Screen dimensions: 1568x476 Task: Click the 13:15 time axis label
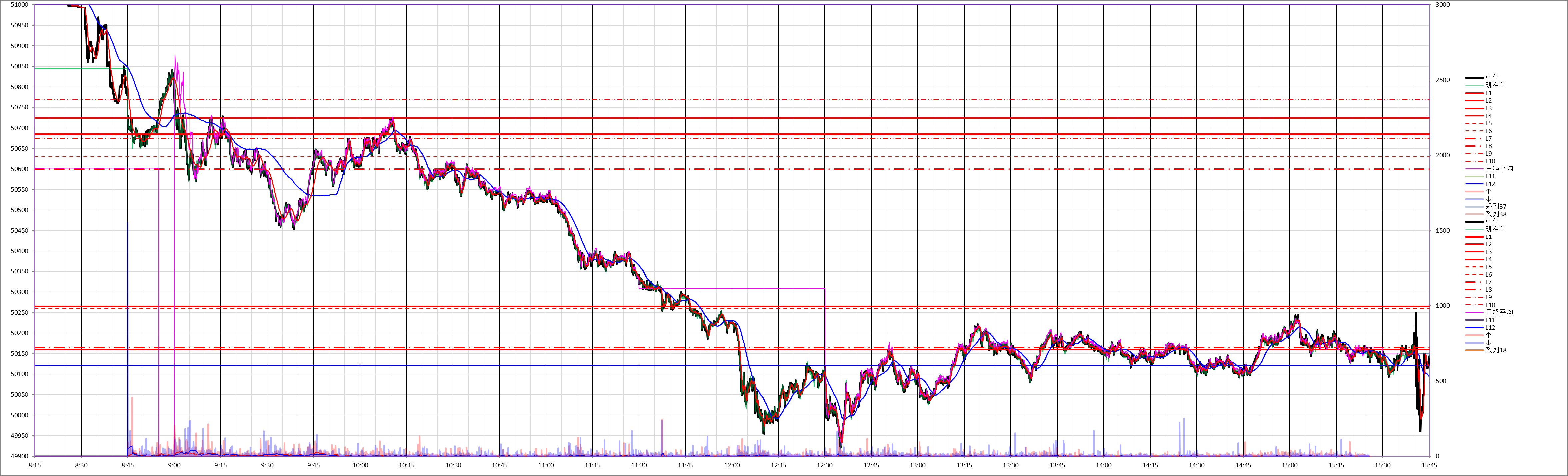964,466
